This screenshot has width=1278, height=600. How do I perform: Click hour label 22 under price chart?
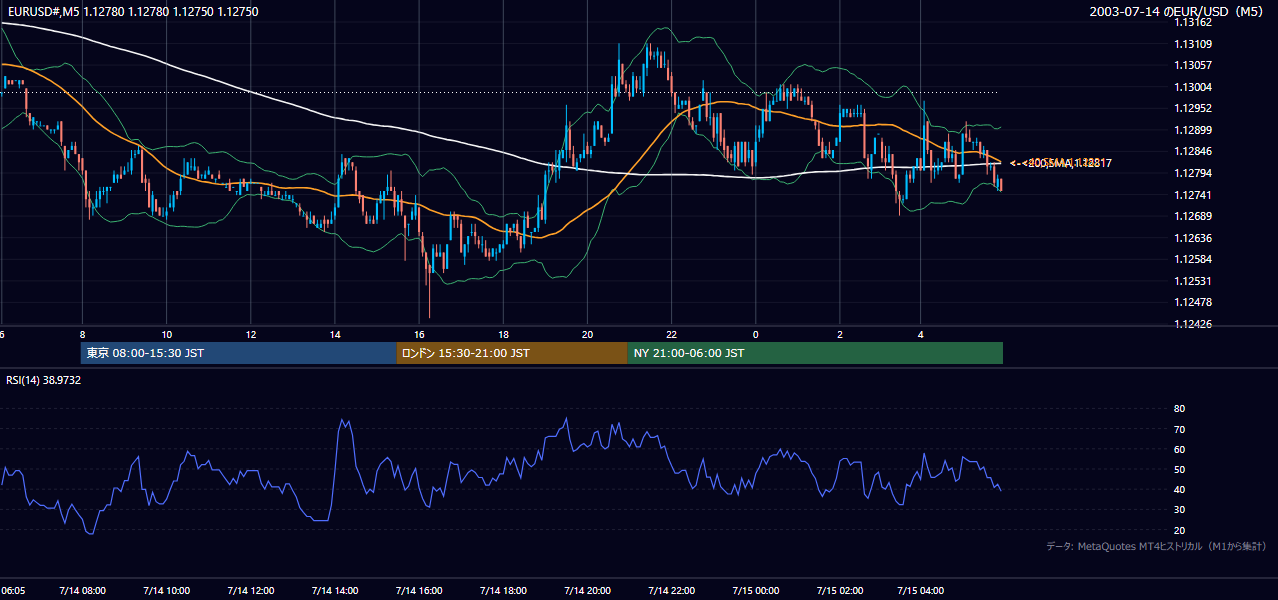671,334
